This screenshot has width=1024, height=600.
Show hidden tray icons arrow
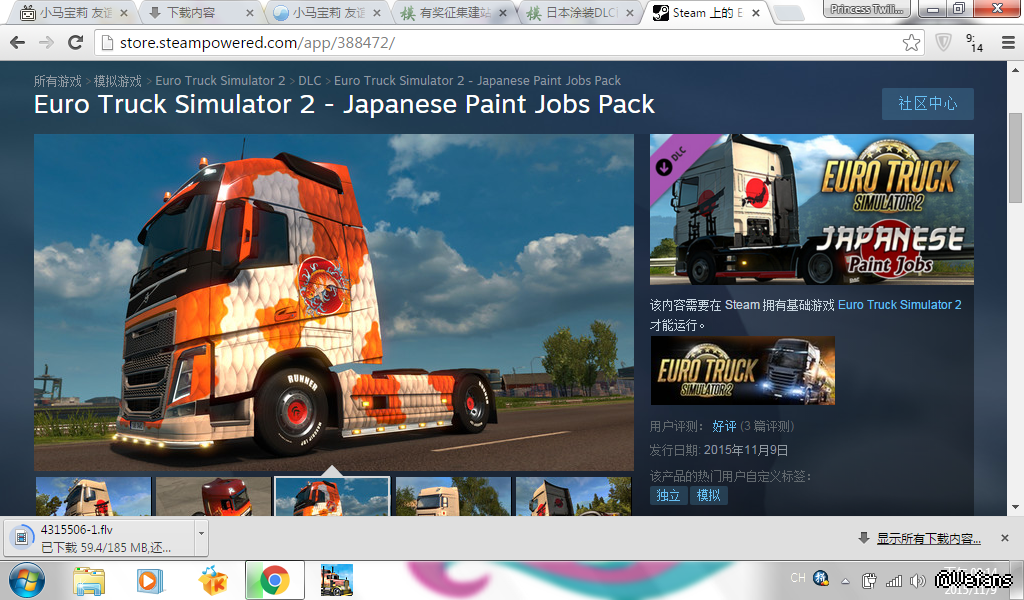click(x=846, y=580)
